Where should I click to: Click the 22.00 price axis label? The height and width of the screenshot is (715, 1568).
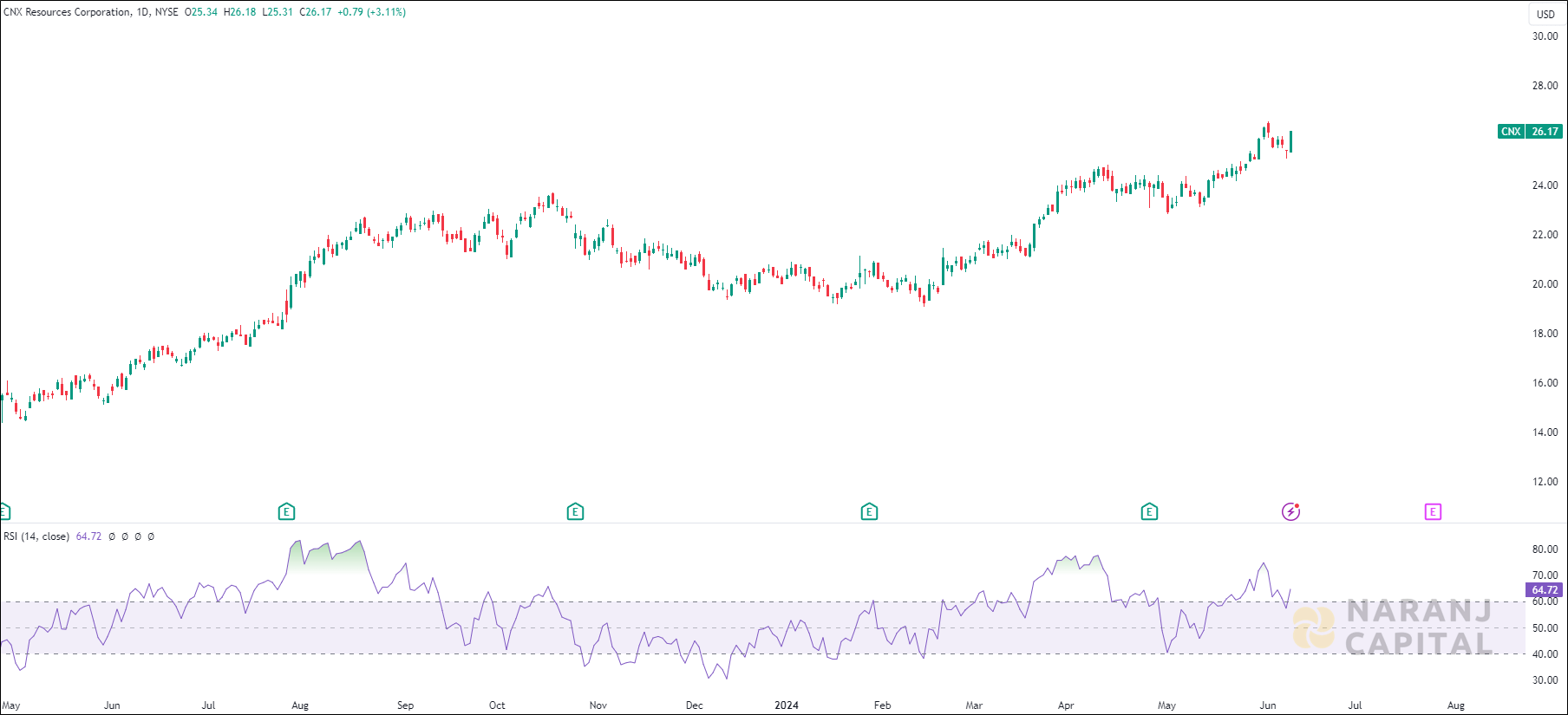[x=1545, y=235]
